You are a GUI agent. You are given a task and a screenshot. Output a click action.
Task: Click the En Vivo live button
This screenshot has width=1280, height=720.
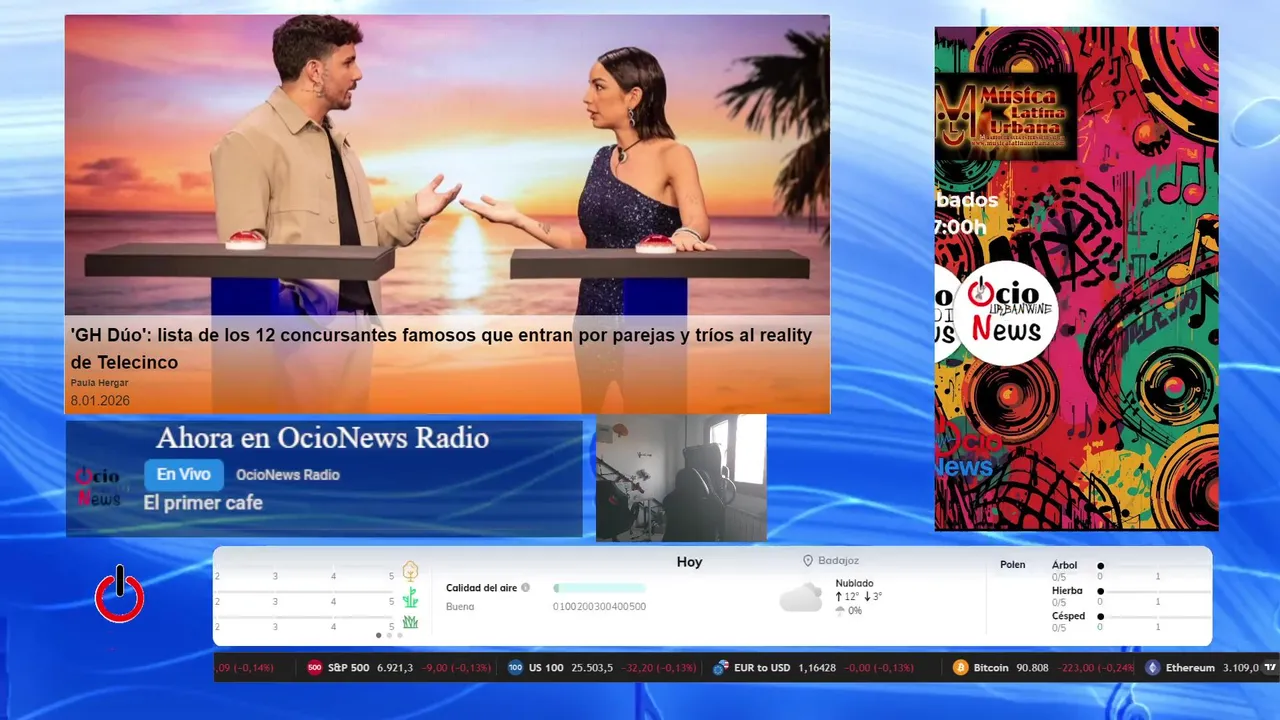pos(184,475)
